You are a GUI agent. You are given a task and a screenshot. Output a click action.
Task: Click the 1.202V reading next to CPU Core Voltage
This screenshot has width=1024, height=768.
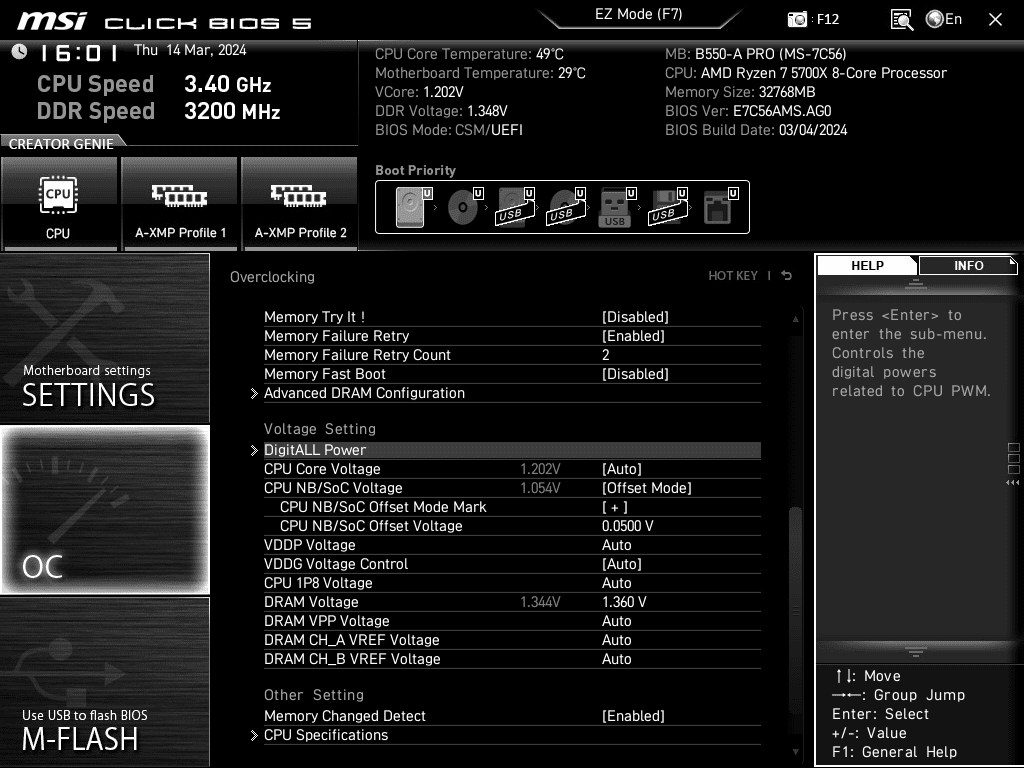click(540, 469)
